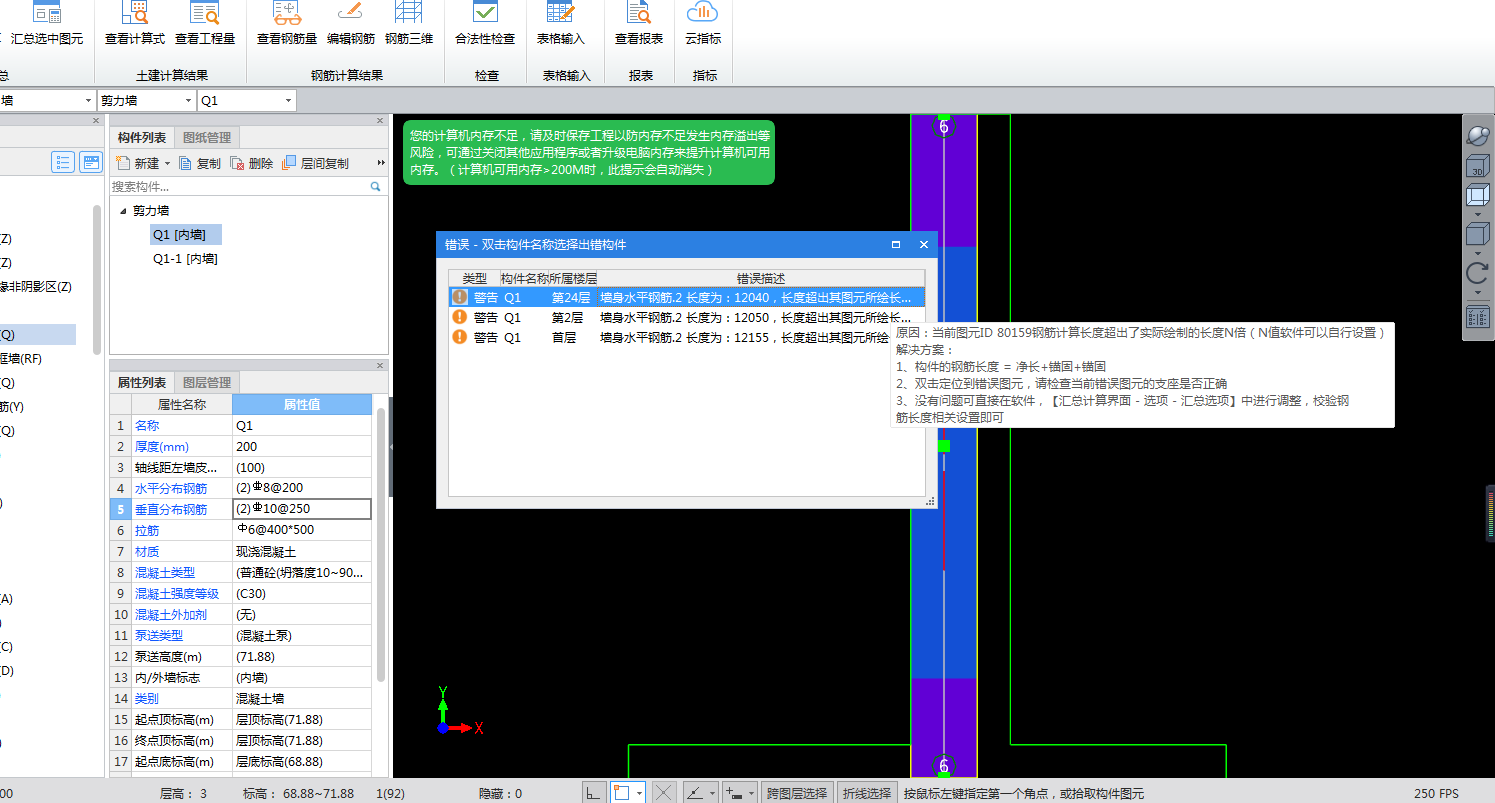The width and height of the screenshot is (1495, 803).
Task: Show 钢筋三维 rebar 3D view
Action: (409, 25)
